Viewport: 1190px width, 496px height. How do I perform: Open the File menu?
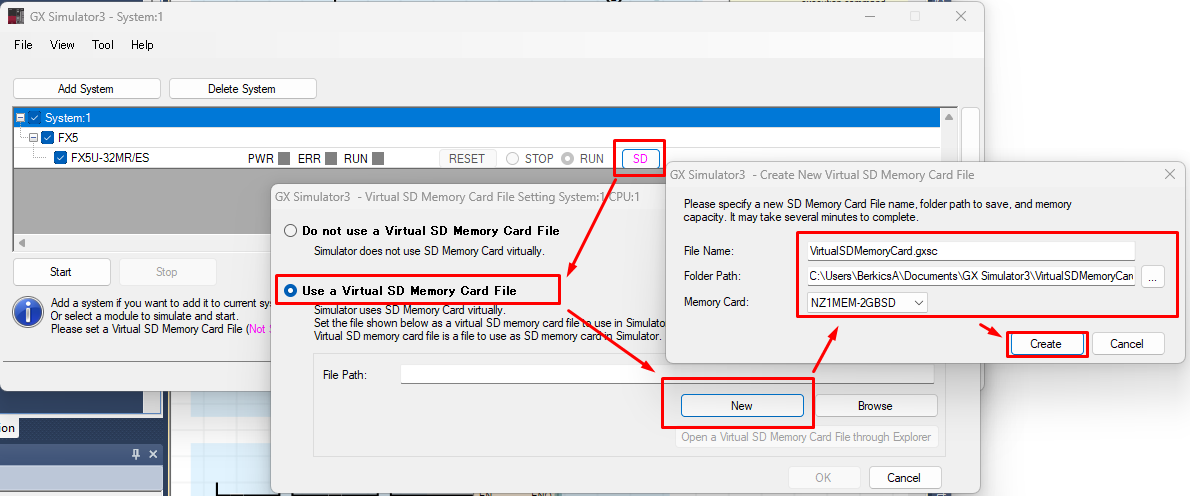[24, 45]
